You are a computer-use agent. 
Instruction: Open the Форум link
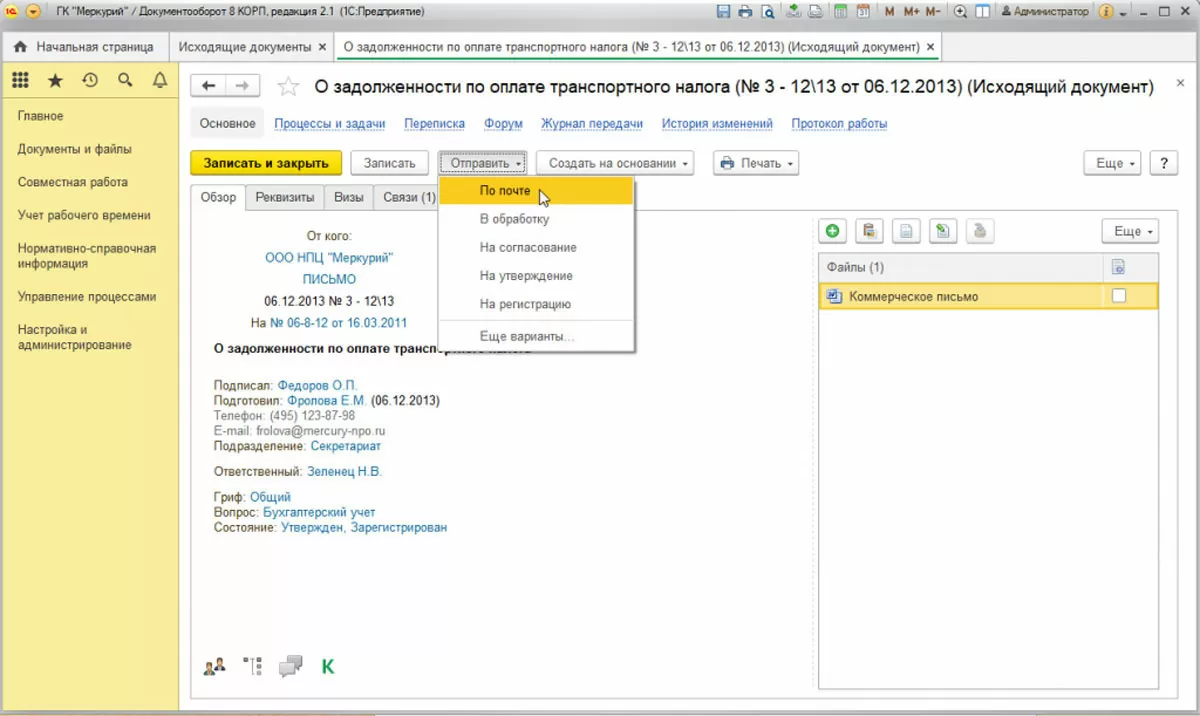click(x=504, y=124)
